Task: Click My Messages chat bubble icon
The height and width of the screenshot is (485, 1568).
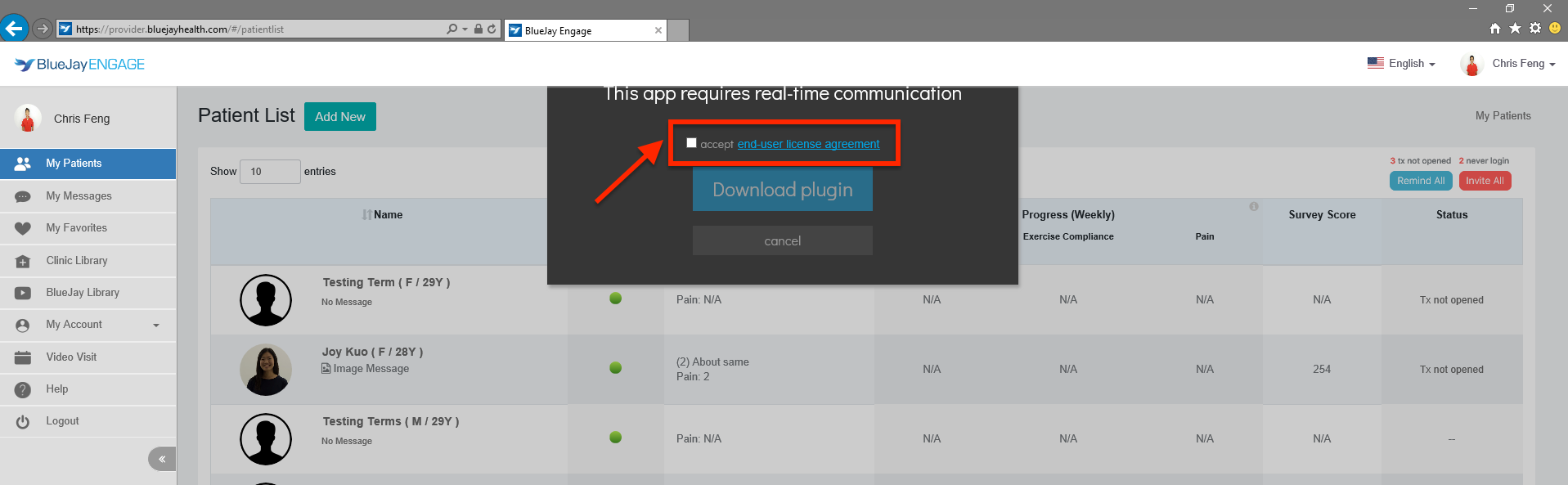Action: 23,196
